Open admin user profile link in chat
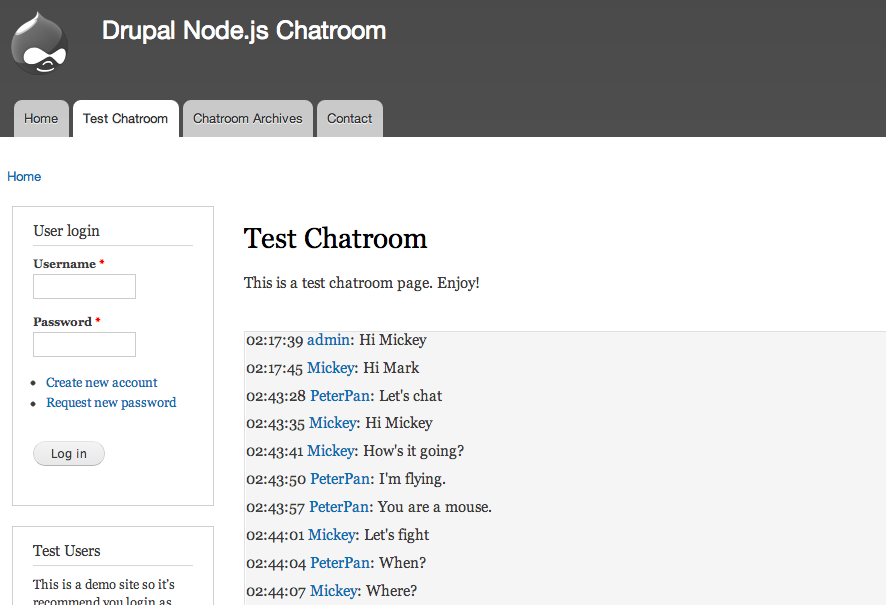The image size is (886, 605). [328, 340]
